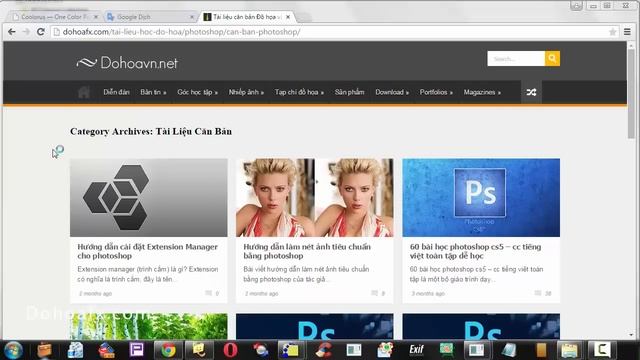
Task: Open link Hướng dẫn làm nét ảnh tiêu chuẩn
Action: (x=307, y=251)
